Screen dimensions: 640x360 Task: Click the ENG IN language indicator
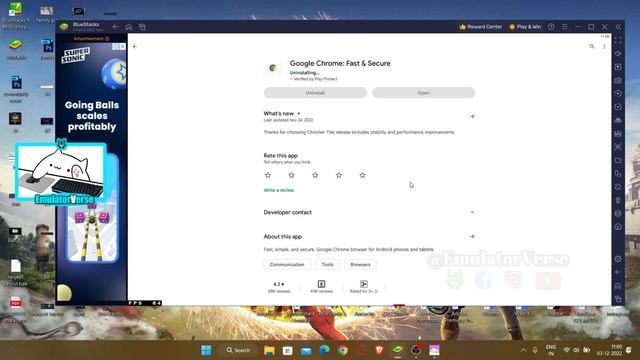551,350
